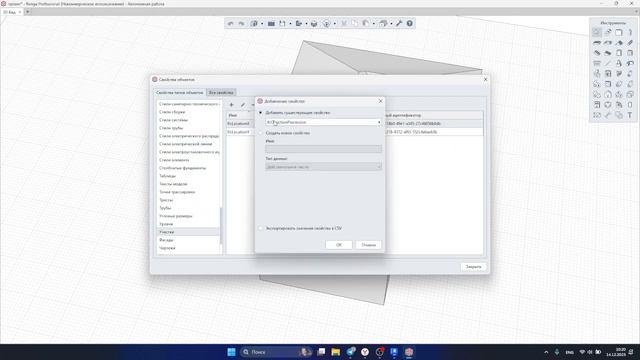This screenshot has height=360, width=640.
Task: Click the object type list vertical scrollbar
Action: 221,226
